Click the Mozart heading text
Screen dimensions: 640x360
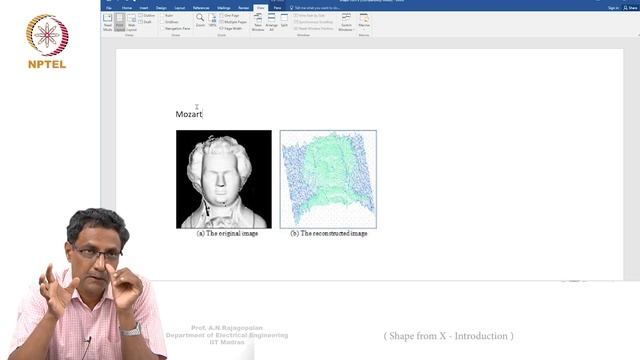pos(189,114)
